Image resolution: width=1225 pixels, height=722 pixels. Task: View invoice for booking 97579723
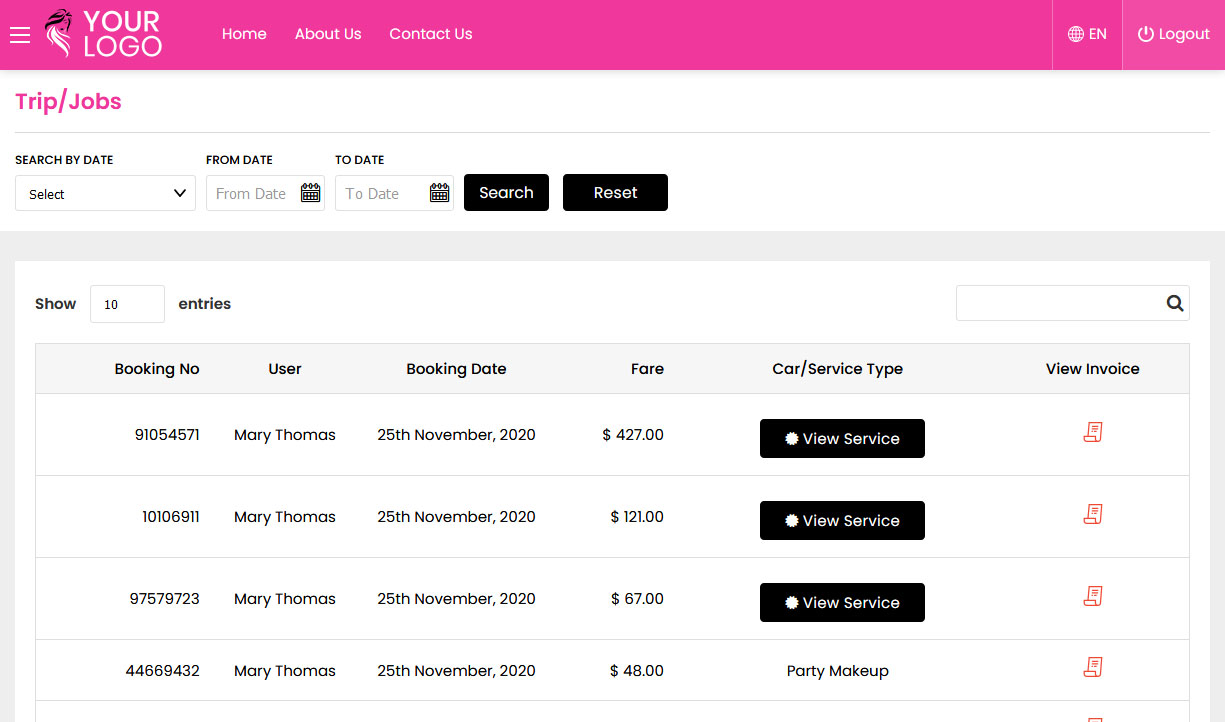point(1093,596)
